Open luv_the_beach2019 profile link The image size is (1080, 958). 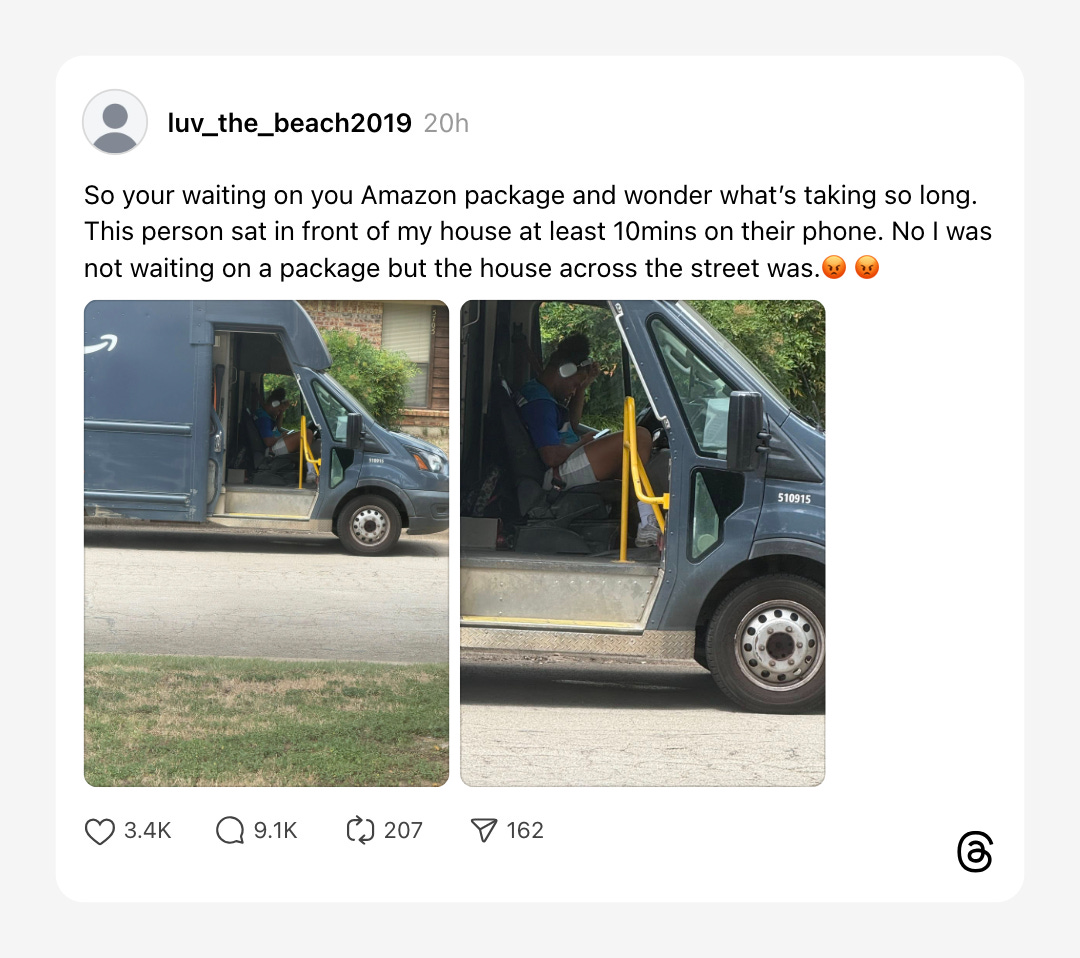tap(289, 123)
